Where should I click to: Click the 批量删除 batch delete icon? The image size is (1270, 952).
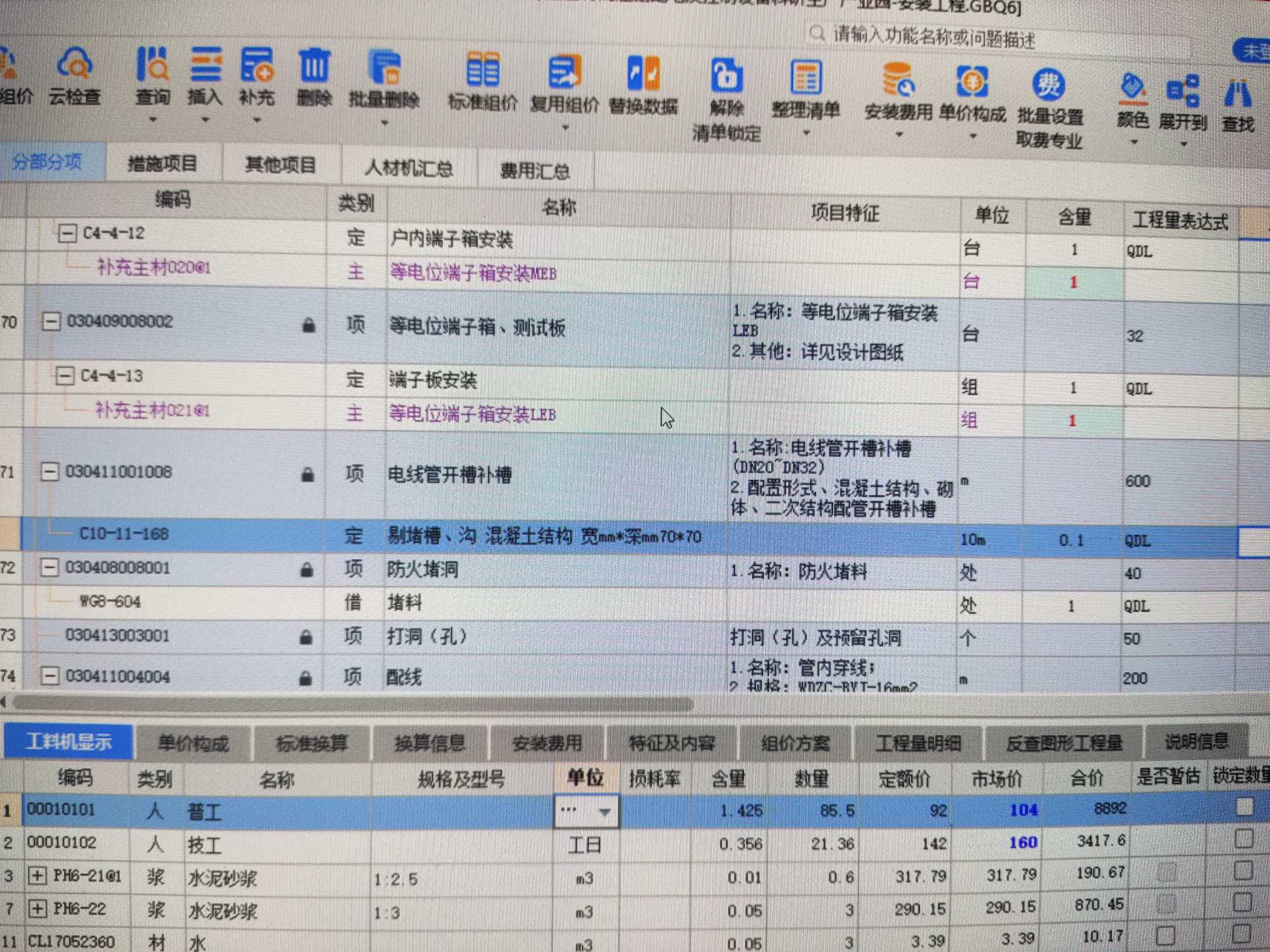pos(384,69)
